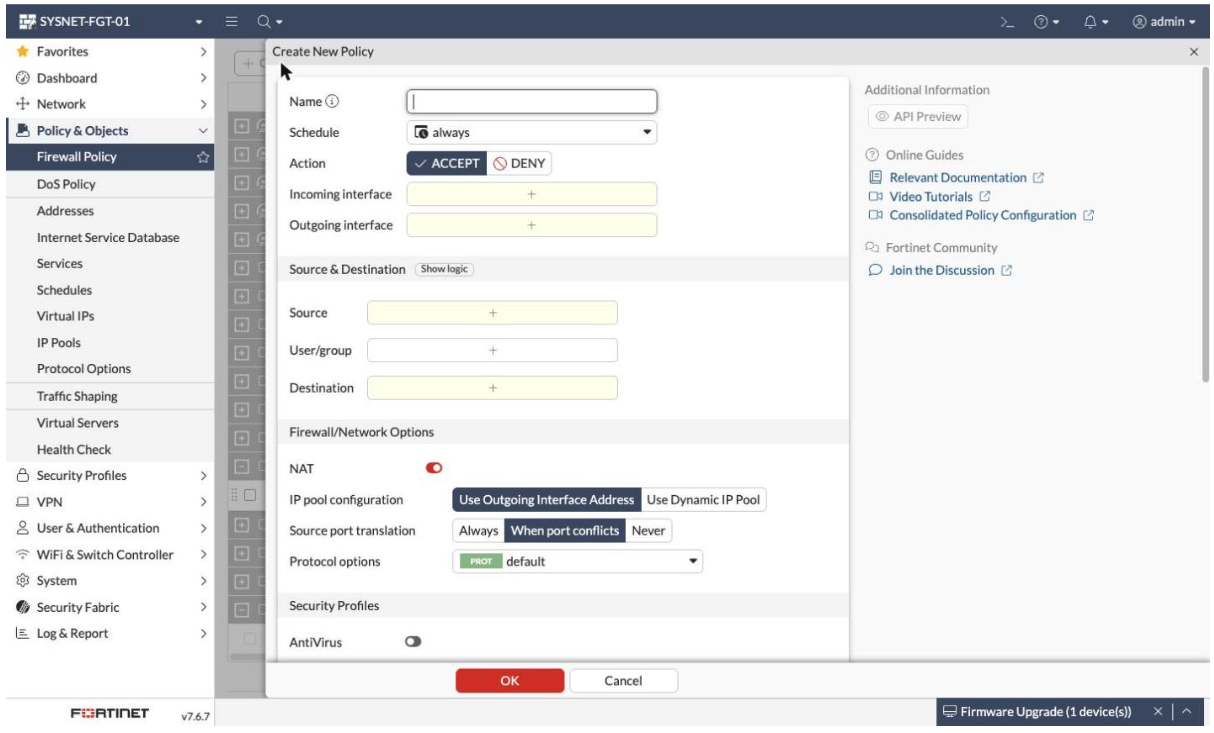Close the Create New Policy panel
Viewport: 1214px width, 733px height.
(1195, 51)
